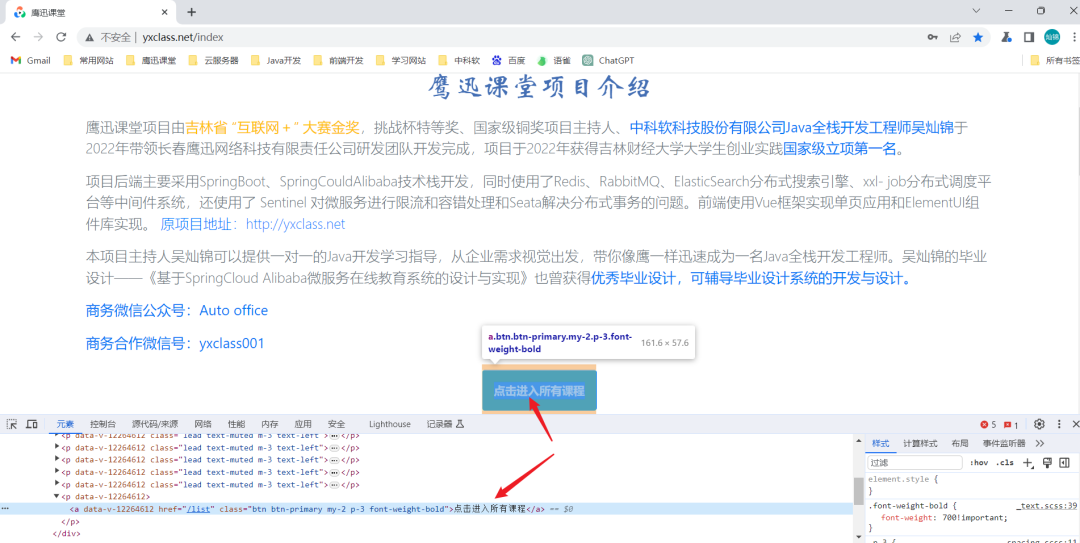This screenshot has width=1080, height=543.
Task: Toggle the device toolbar icon in DevTools
Action: (x=32, y=424)
